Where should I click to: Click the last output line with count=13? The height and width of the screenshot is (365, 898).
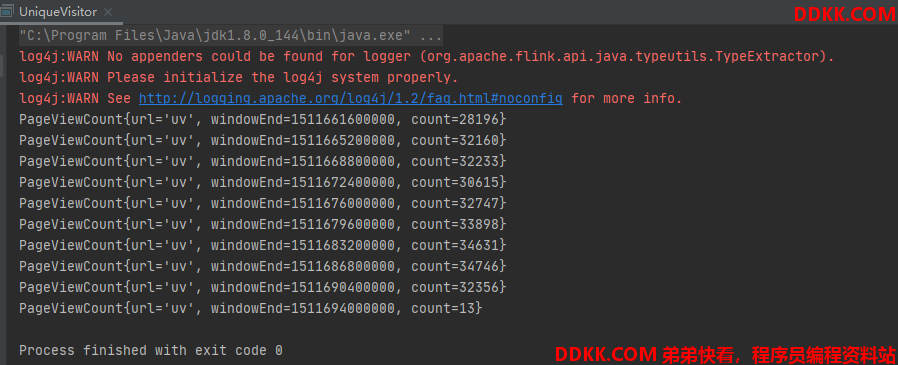pyautogui.click(x=251, y=308)
